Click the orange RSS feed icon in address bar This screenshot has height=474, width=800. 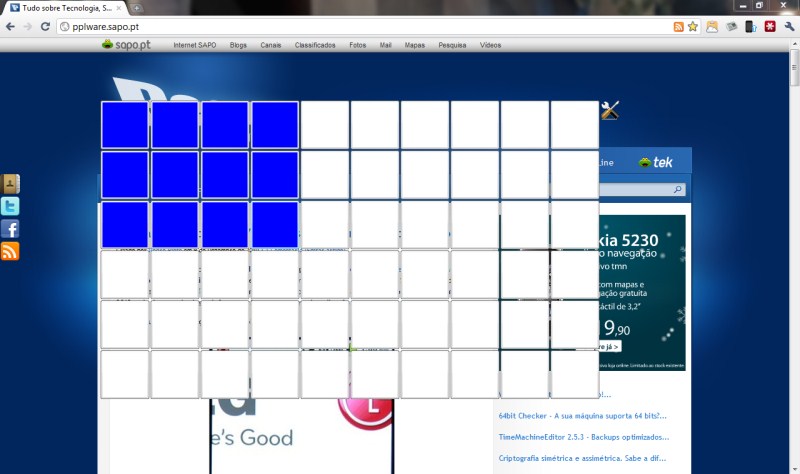click(x=679, y=27)
